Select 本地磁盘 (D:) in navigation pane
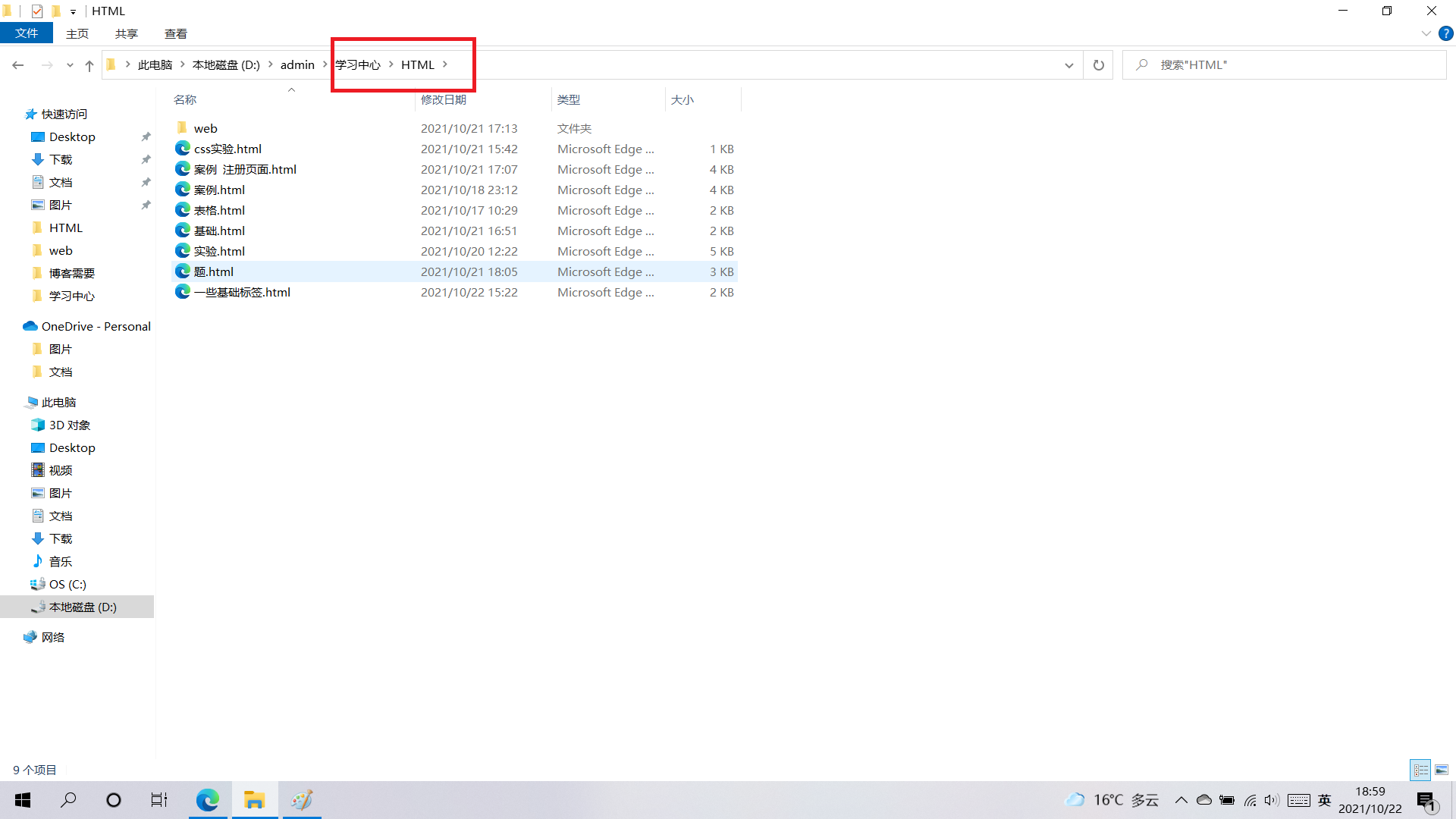Image resolution: width=1456 pixels, height=819 pixels. (83, 607)
